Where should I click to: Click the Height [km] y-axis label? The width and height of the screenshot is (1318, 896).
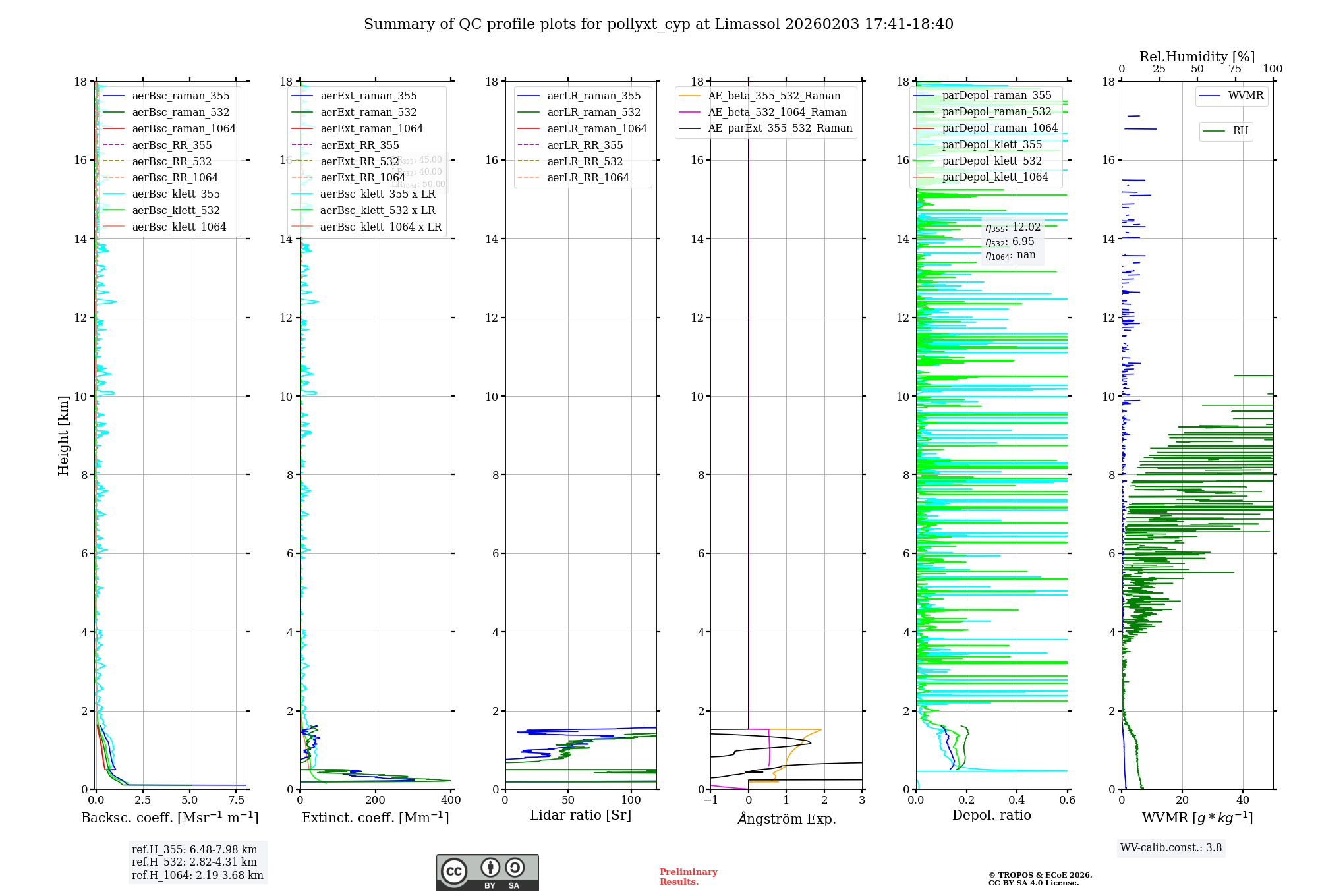63,435
